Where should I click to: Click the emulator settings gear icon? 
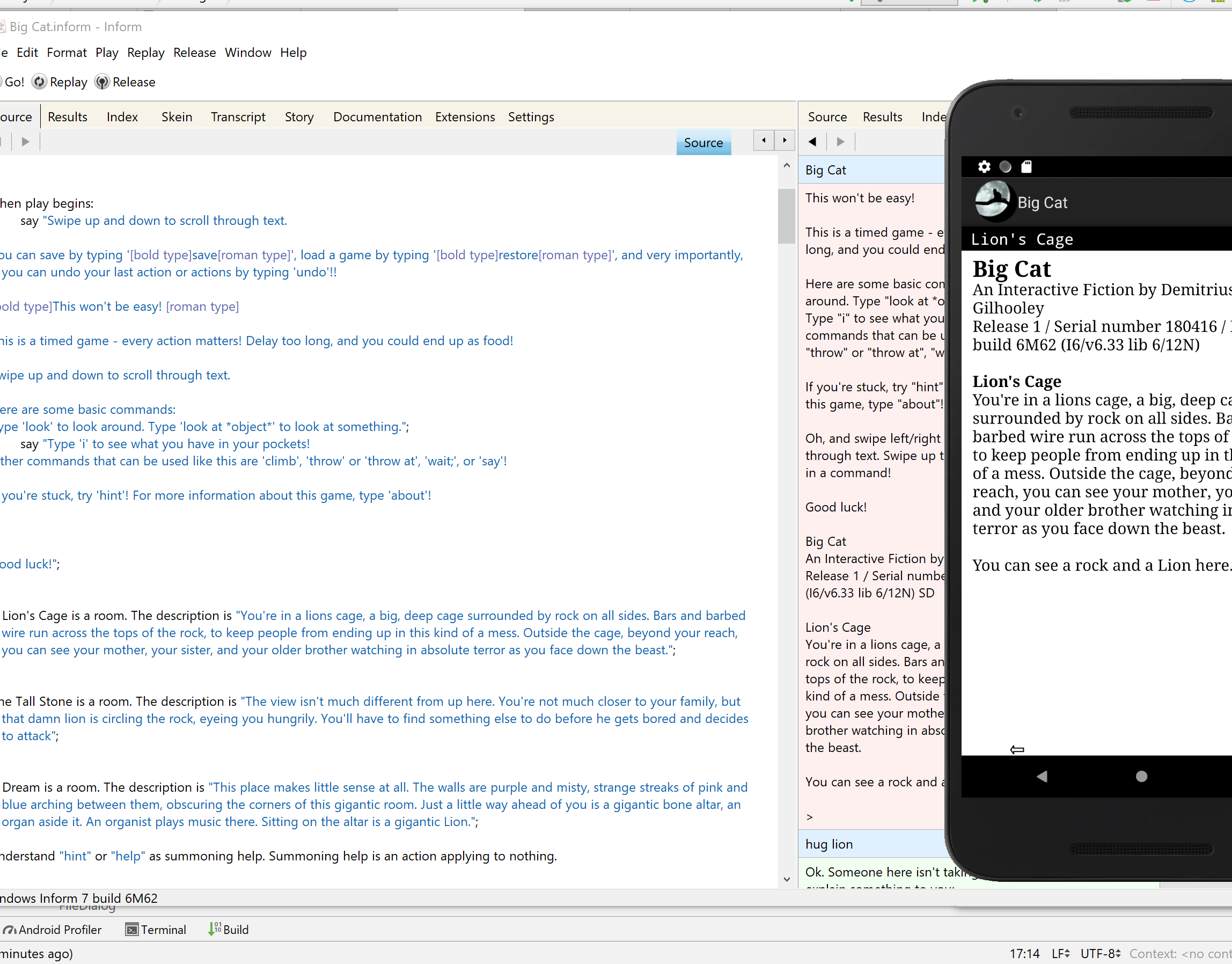click(x=984, y=166)
